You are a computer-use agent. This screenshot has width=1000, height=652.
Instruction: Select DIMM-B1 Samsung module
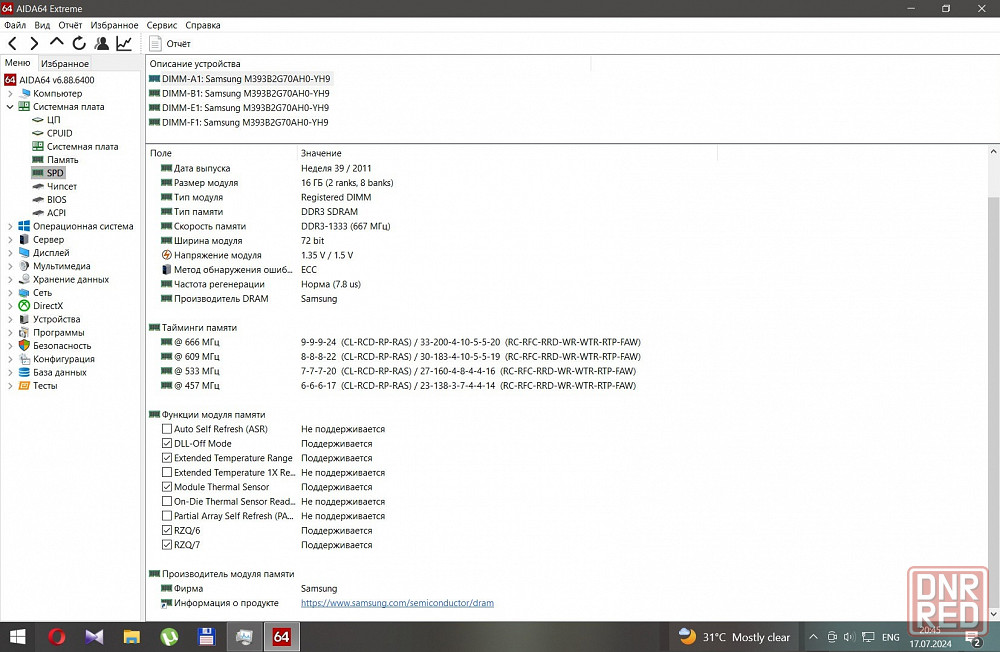246,93
